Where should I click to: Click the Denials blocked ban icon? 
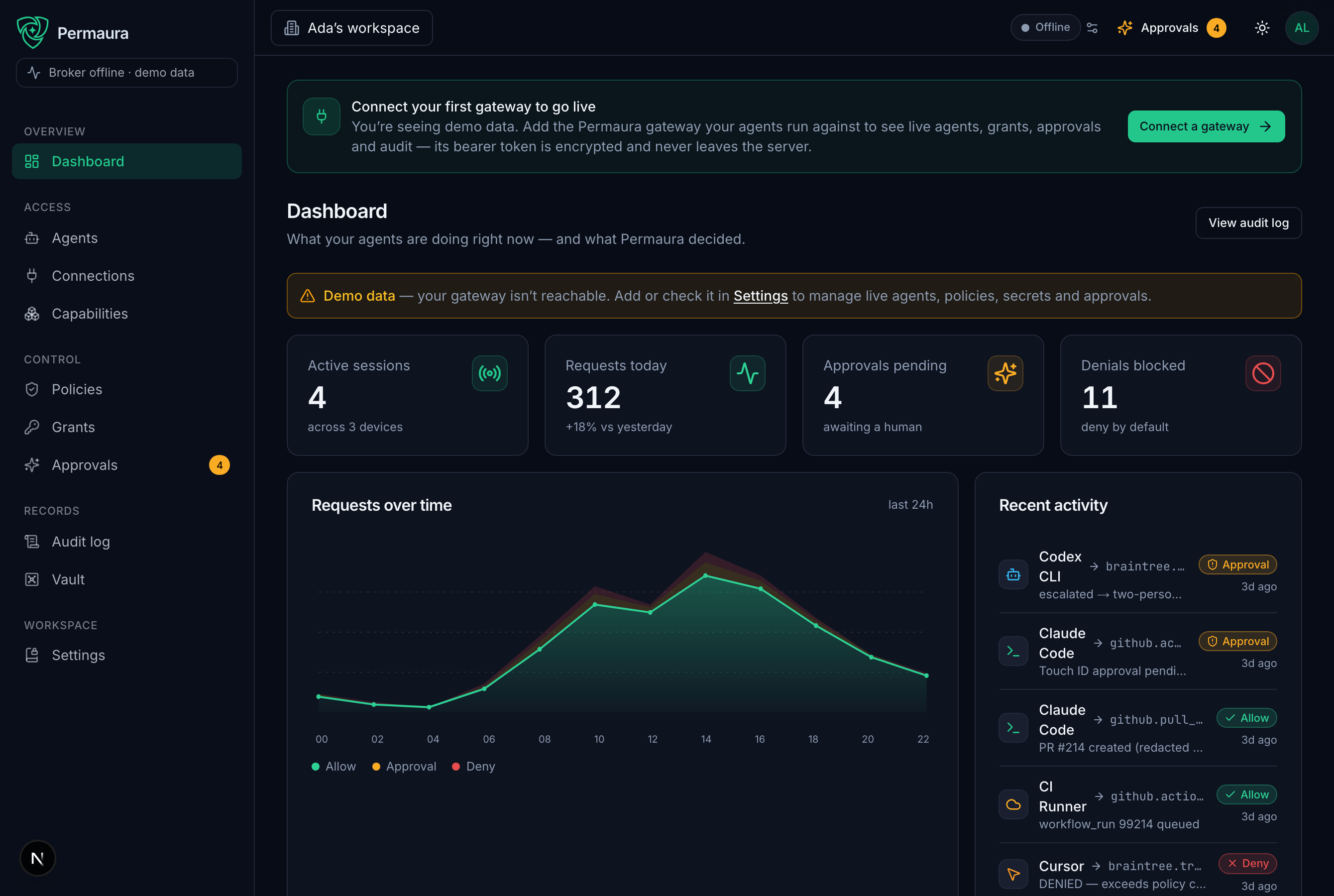(x=1263, y=373)
